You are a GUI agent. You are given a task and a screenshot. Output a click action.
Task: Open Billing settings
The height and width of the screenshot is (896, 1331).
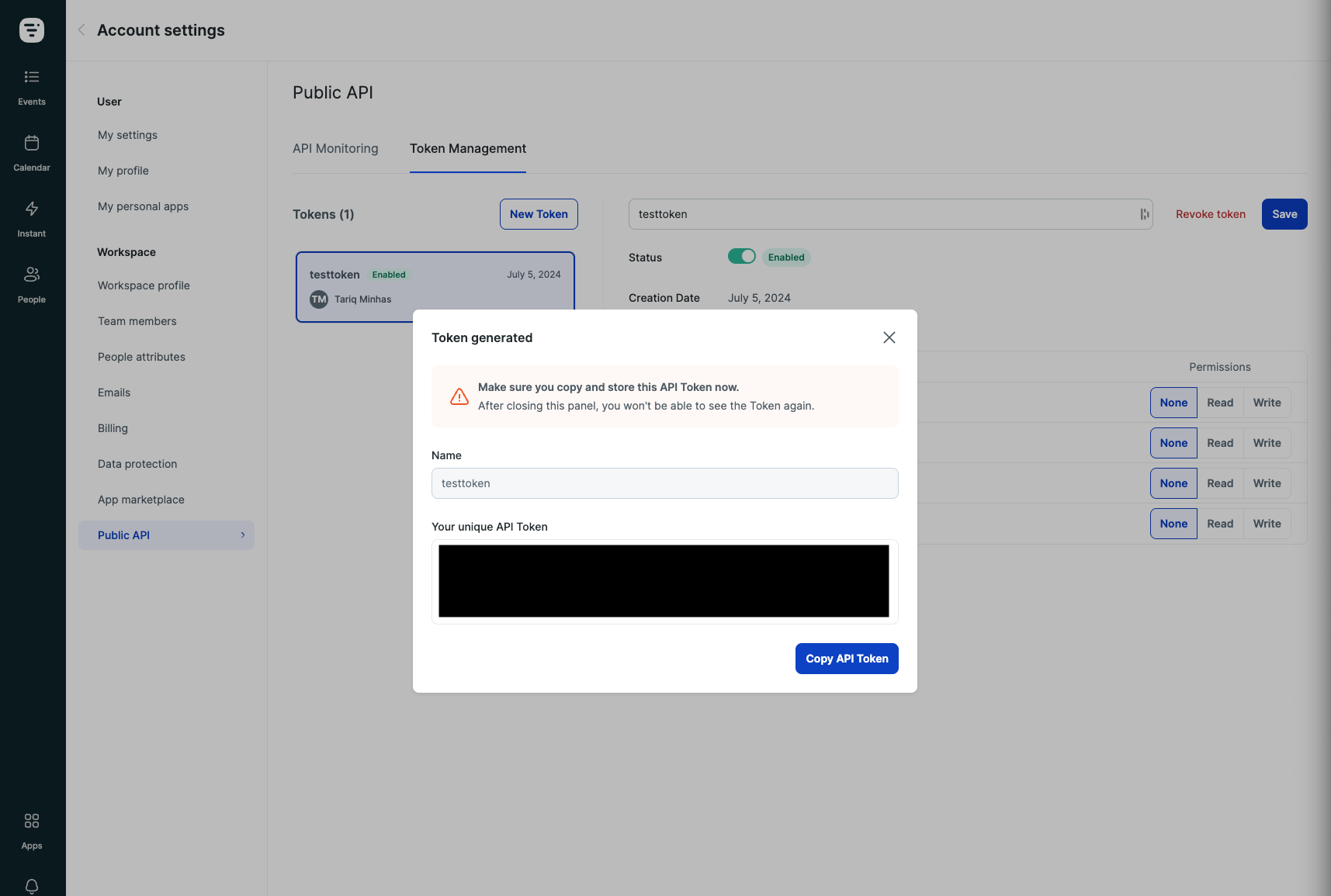pos(113,428)
